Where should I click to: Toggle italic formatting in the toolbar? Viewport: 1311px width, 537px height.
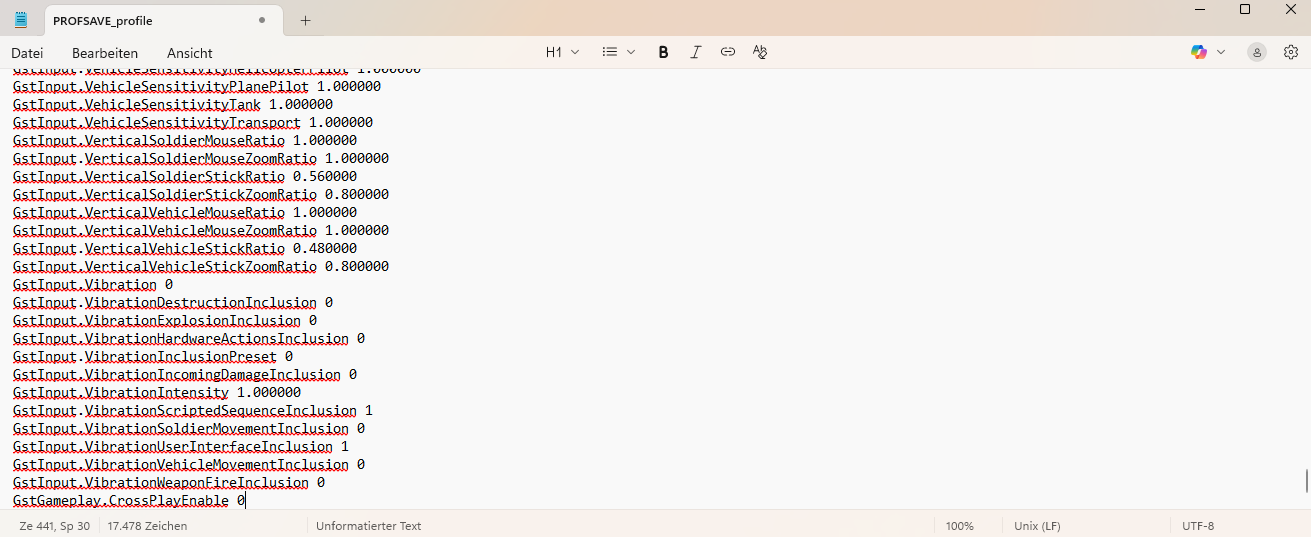(695, 52)
